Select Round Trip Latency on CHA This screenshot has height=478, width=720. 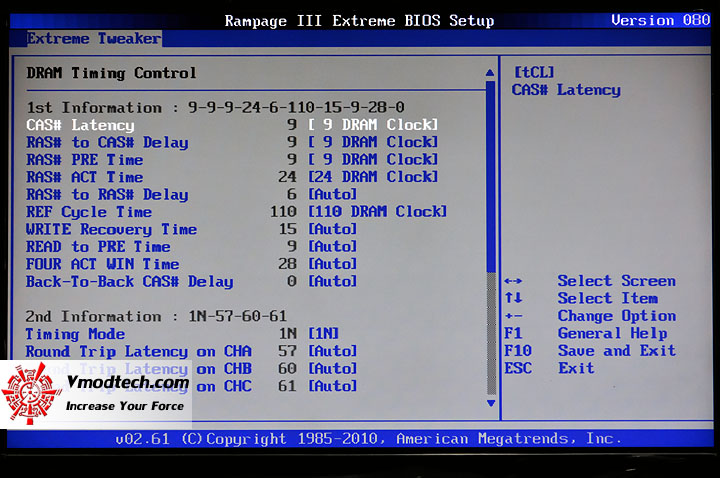coord(139,351)
